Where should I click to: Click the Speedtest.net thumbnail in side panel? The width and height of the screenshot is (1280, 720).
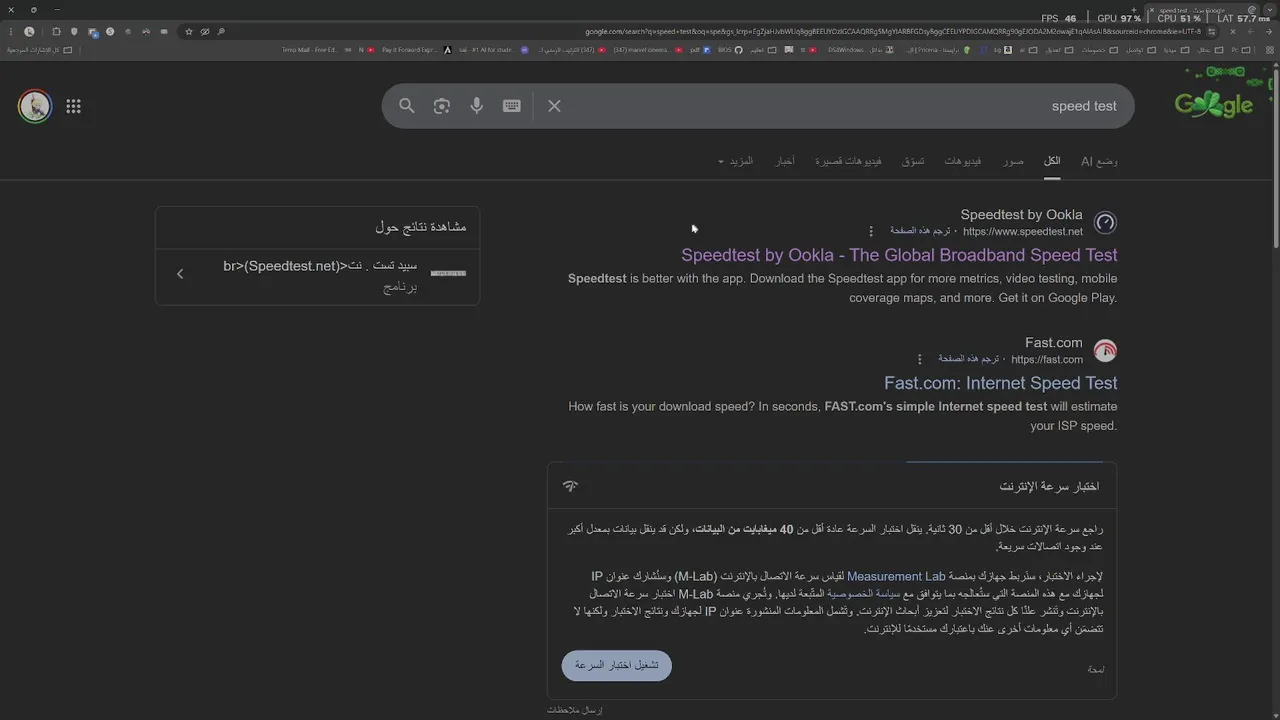tap(448, 273)
